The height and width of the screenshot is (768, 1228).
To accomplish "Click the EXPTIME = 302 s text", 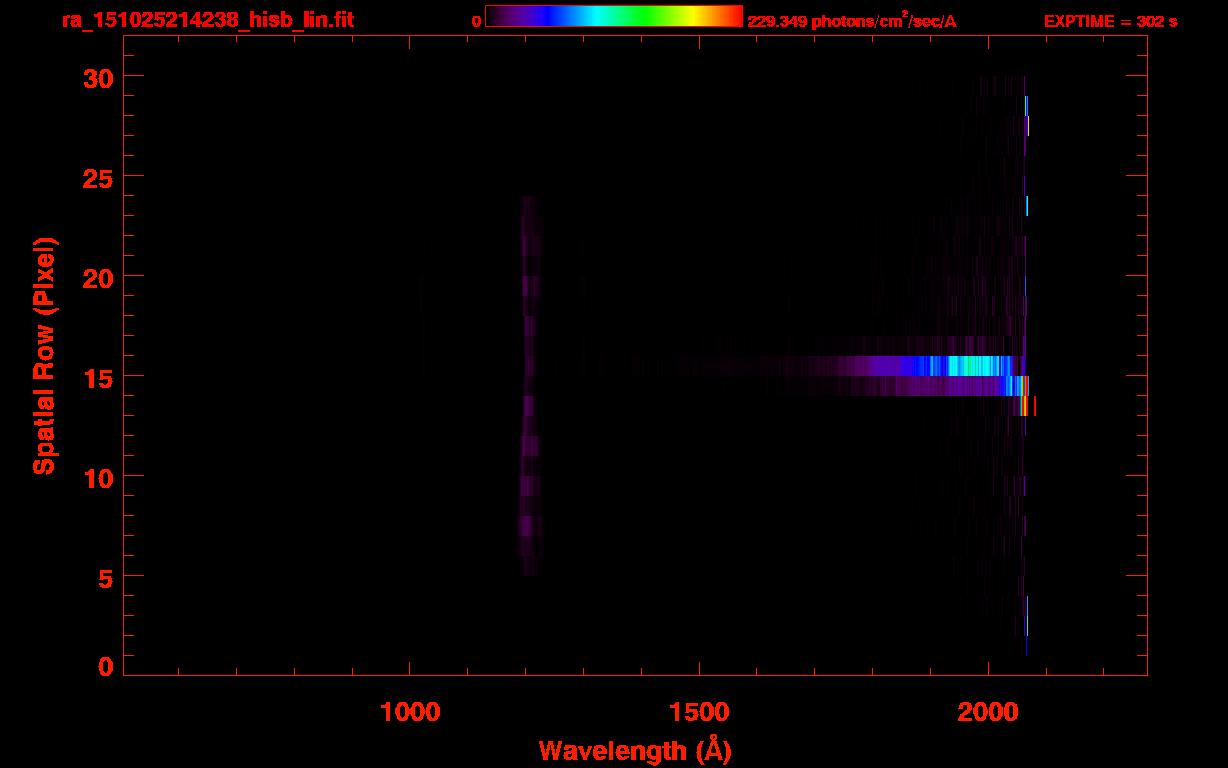I will pos(1110,21).
